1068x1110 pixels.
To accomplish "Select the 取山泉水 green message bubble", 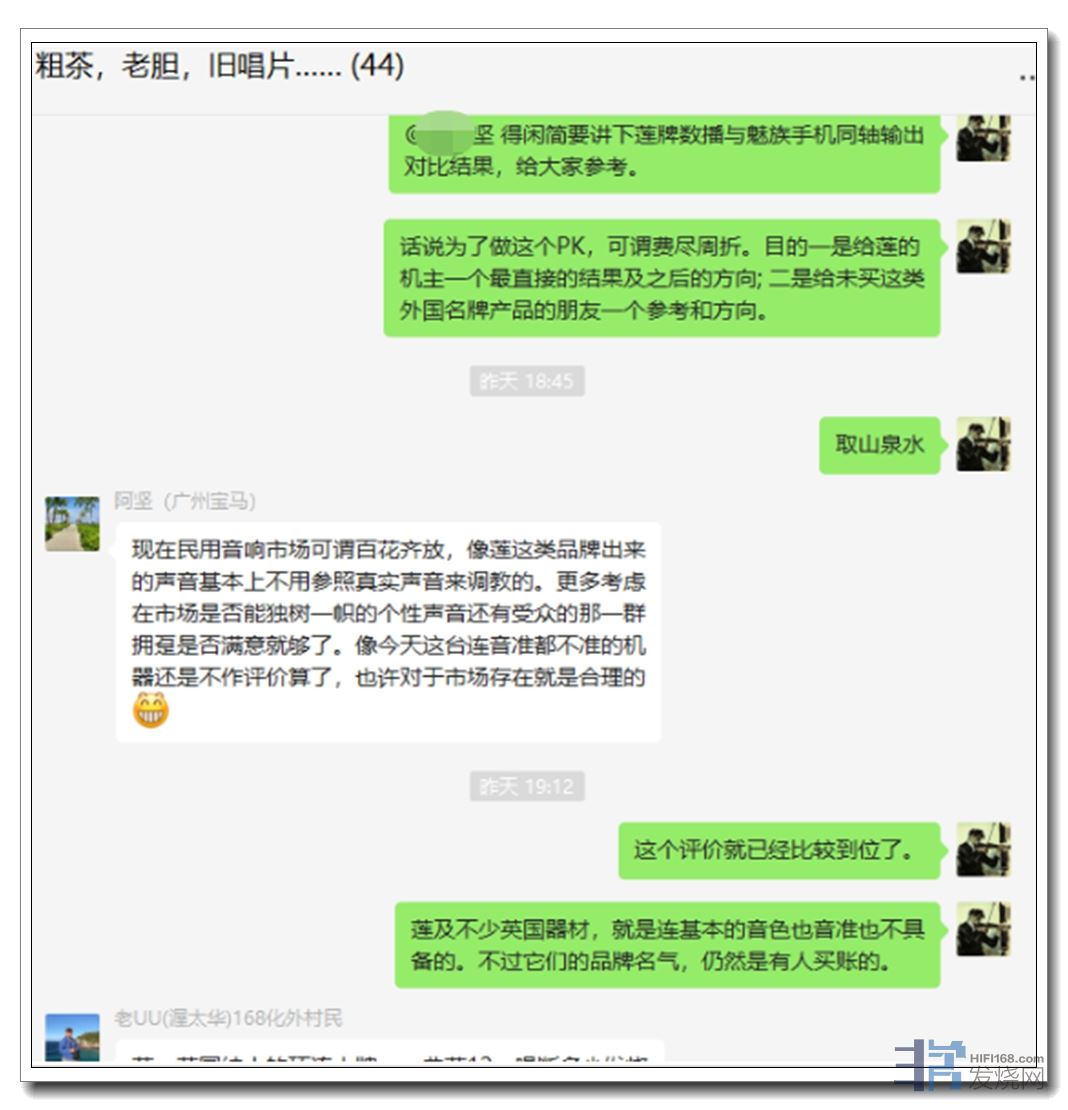I will (x=879, y=445).
